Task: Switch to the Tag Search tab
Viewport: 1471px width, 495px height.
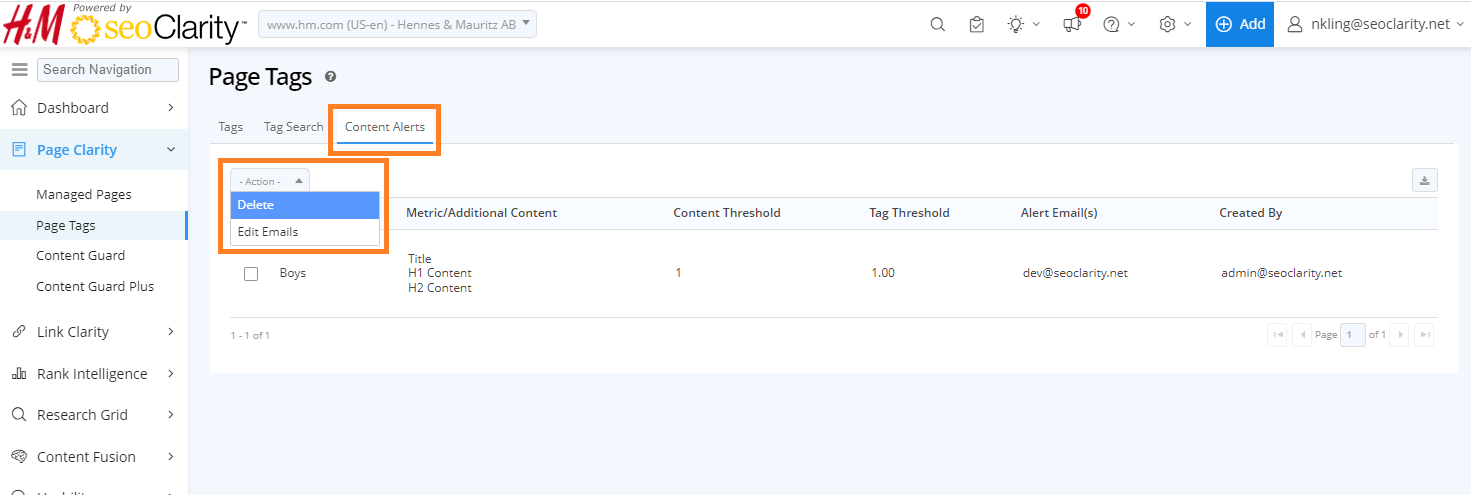Action: pos(293,127)
